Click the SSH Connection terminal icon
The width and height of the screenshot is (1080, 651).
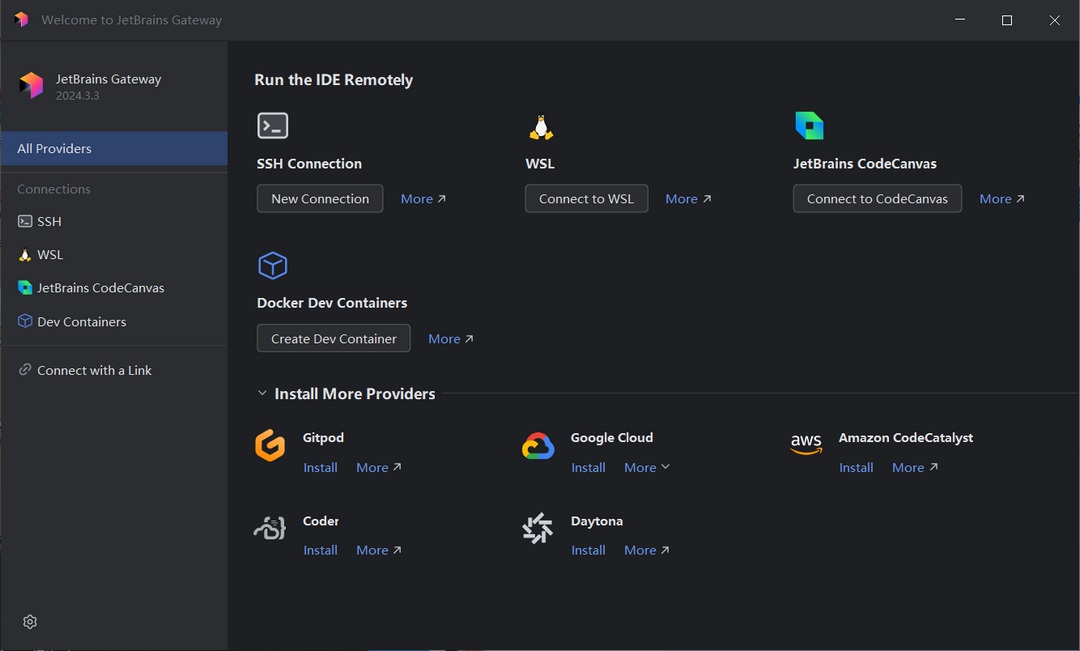coord(272,125)
